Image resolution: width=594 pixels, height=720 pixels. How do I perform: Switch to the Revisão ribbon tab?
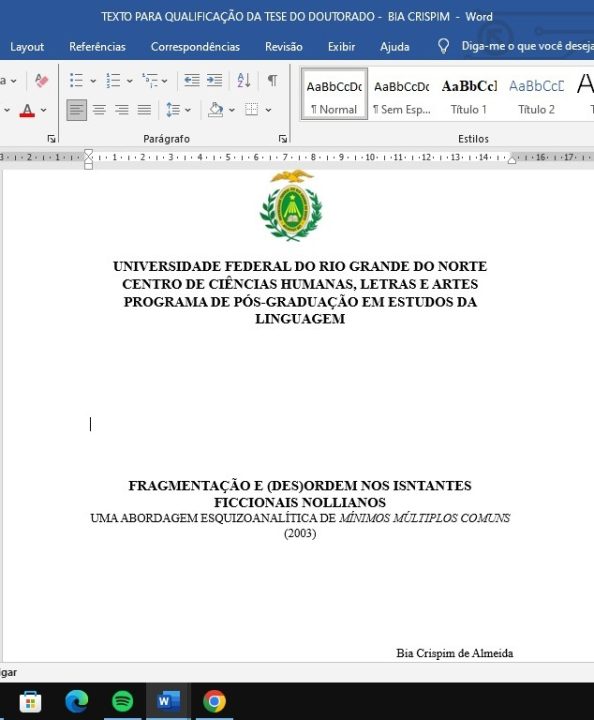[284, 46]
